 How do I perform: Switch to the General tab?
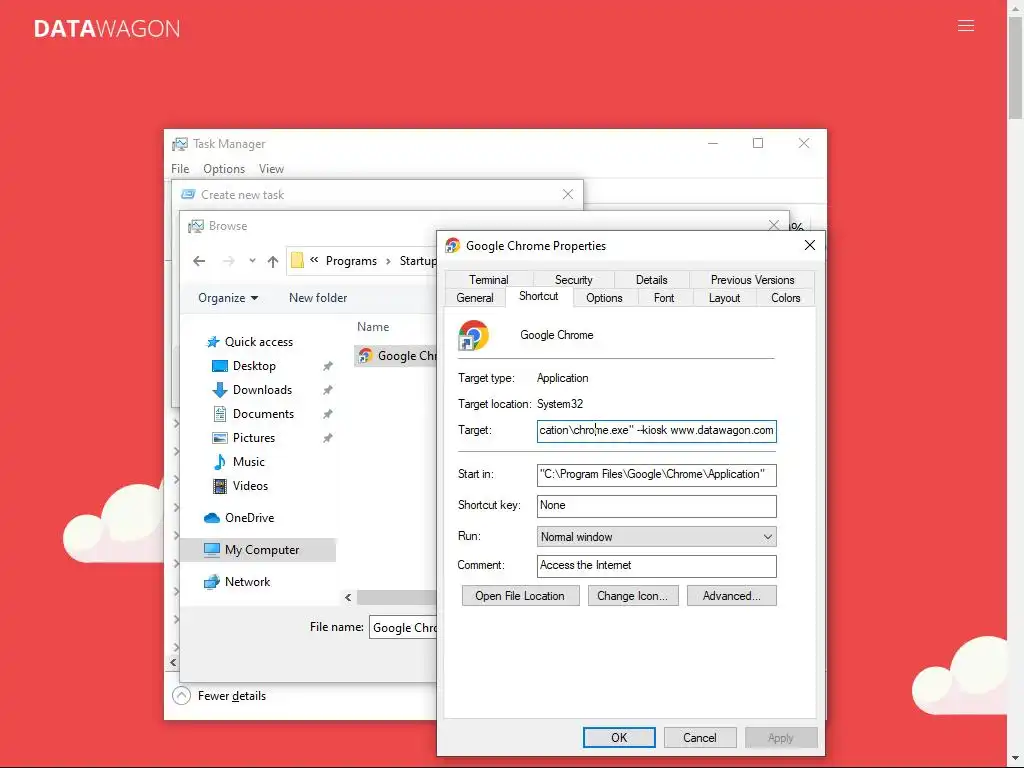pos(475,298)
